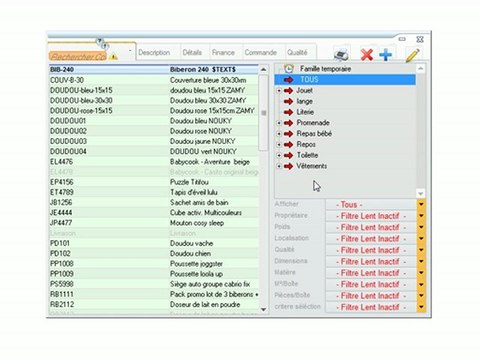This screenshot has width=480, height=360.
Task: Click the red arrow icon beside Vêtements
Action: [288, 166]
